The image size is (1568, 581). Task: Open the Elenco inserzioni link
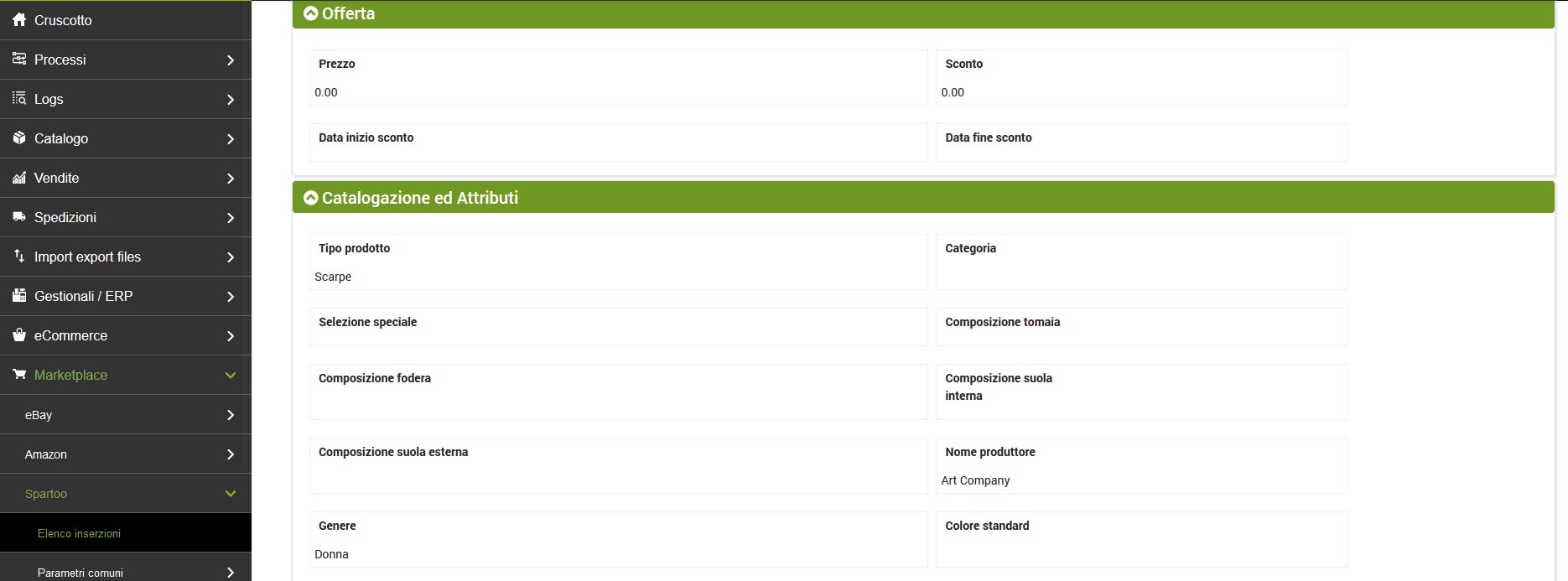click(79, 533)
